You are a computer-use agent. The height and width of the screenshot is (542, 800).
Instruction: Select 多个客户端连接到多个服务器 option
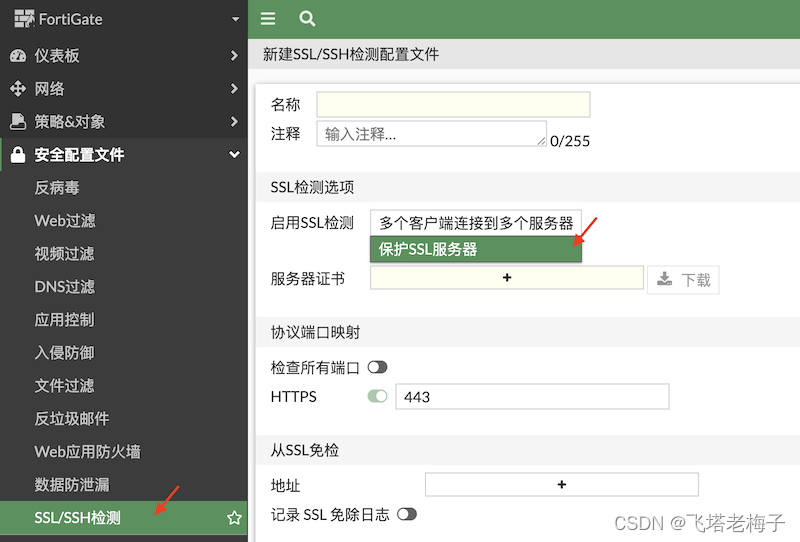click(476, 223)
